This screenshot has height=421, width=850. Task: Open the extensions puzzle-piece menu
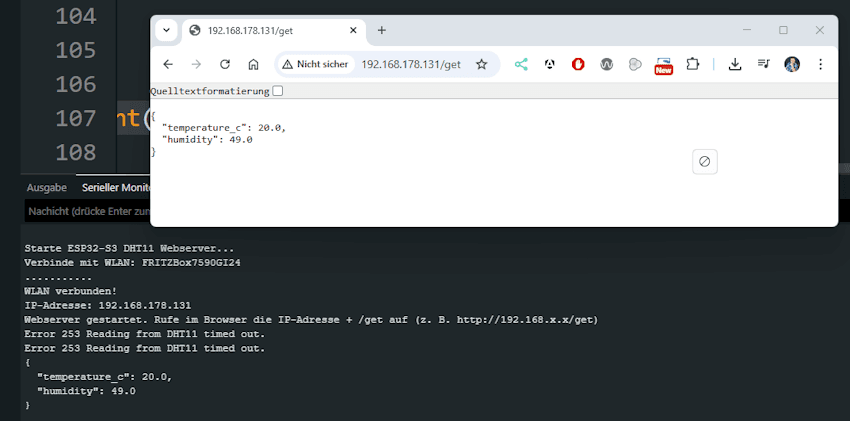(692, 64)
